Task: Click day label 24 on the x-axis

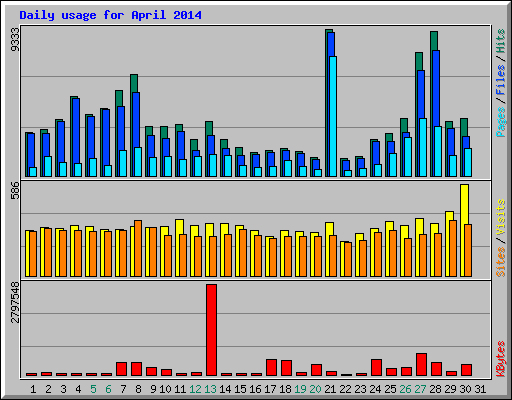Action: click(x=375, y=389)
